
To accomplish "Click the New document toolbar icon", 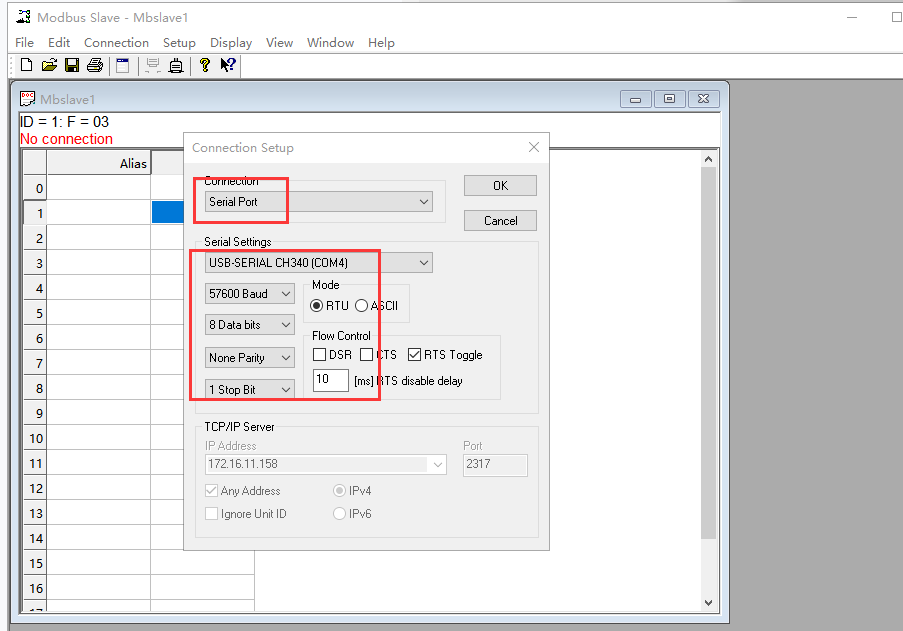I will (x=26, y=66).
